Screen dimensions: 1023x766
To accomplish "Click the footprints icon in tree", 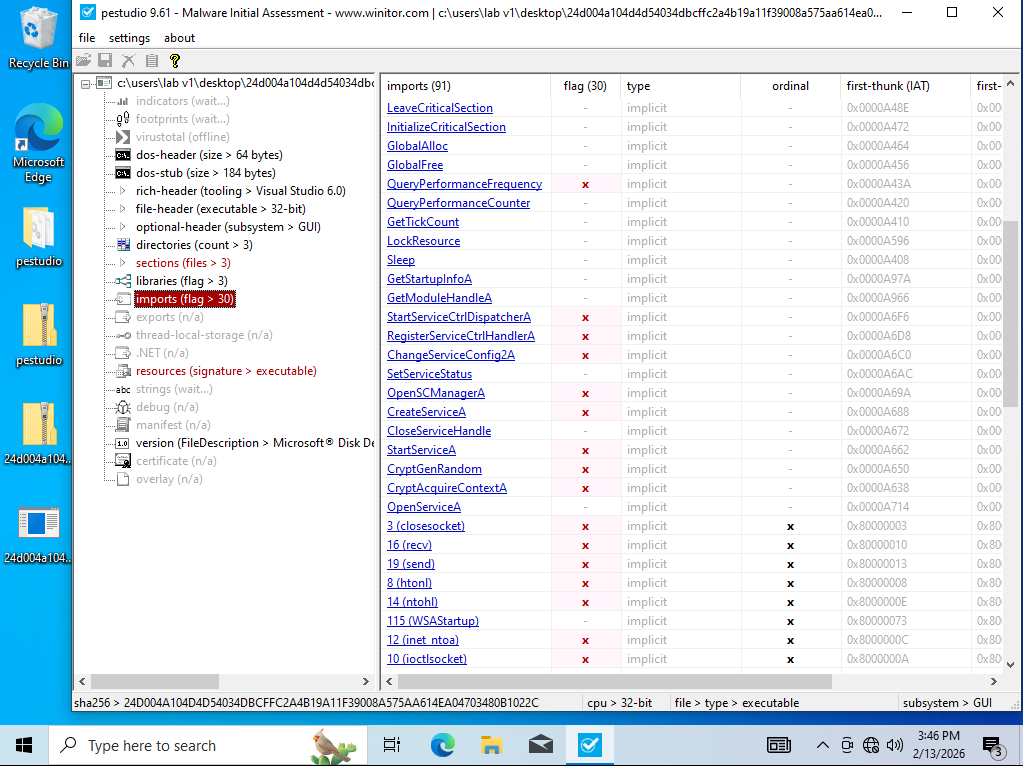I will 123,119.
